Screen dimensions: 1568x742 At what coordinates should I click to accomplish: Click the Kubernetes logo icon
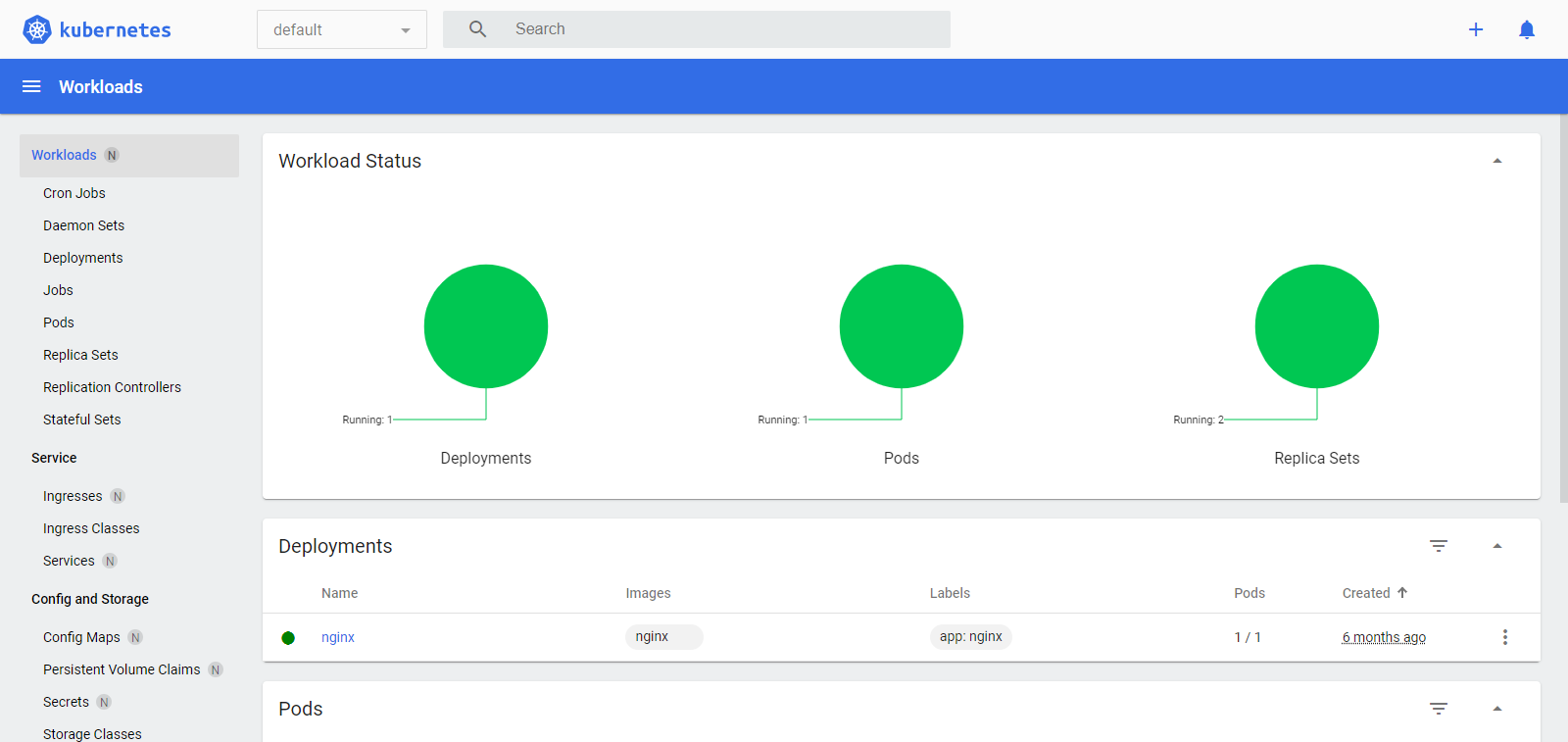[37, 29]
